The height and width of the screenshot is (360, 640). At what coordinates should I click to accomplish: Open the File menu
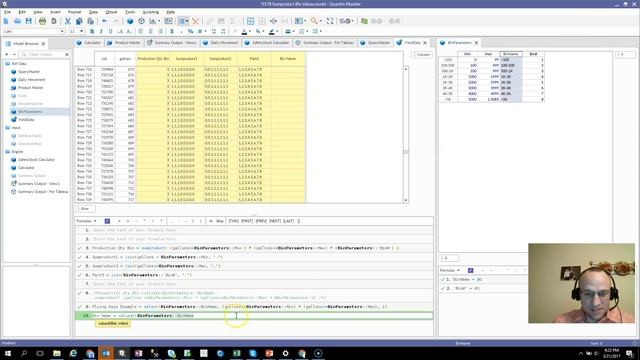pos(7,12)
